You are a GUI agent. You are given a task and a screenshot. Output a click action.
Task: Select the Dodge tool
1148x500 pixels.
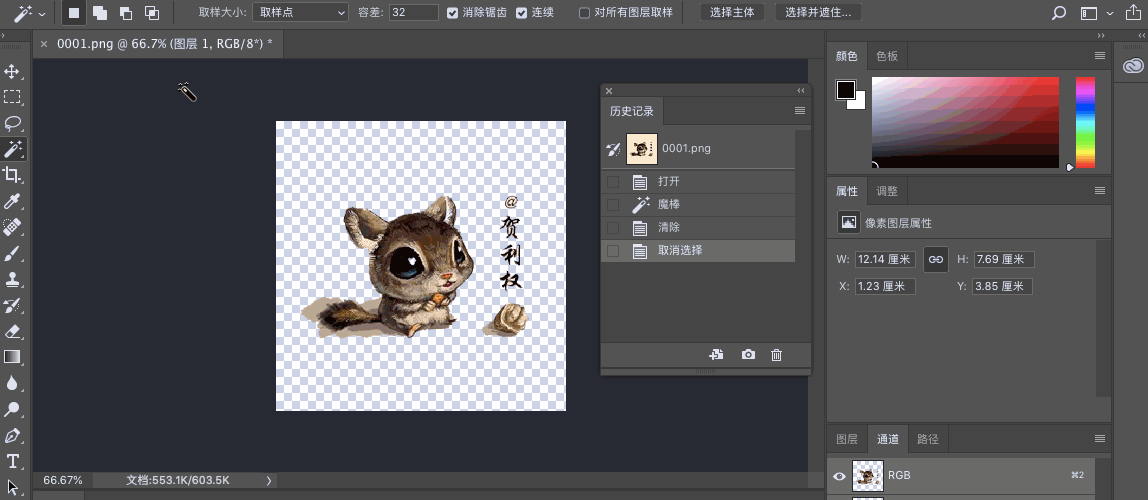click(12, 409)
